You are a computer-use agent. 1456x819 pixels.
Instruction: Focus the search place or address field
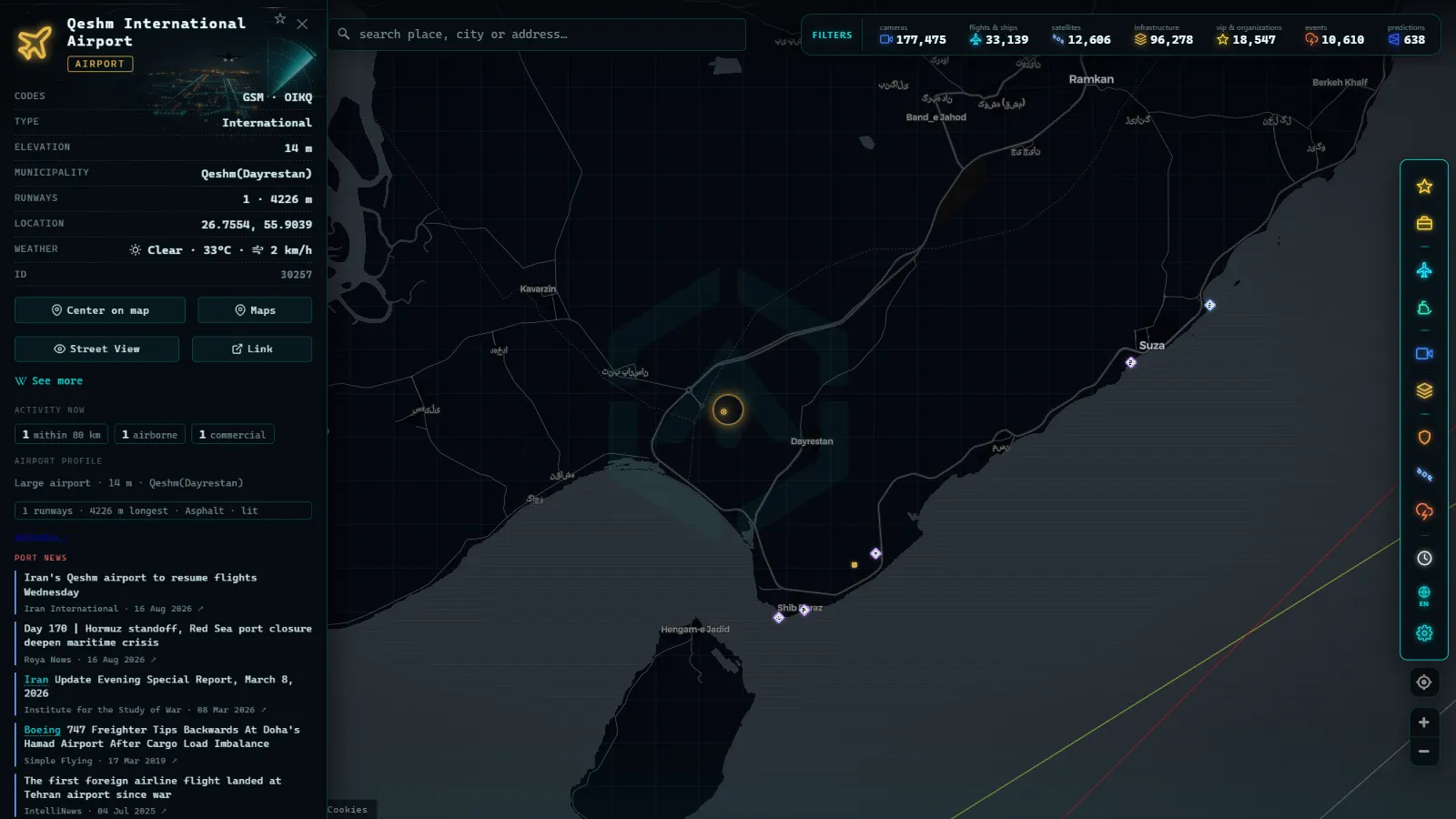coord(537,35)
